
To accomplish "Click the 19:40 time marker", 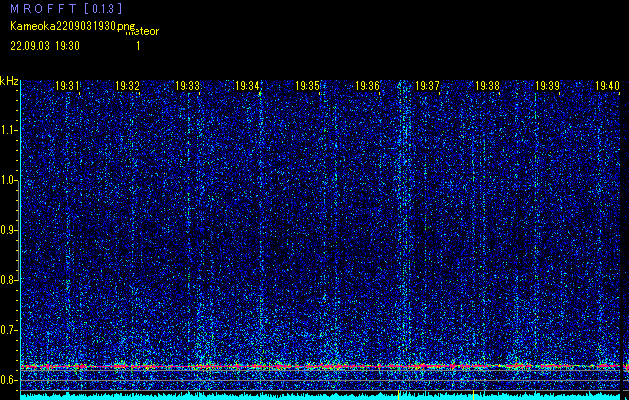I will click(x=607, y=85).
